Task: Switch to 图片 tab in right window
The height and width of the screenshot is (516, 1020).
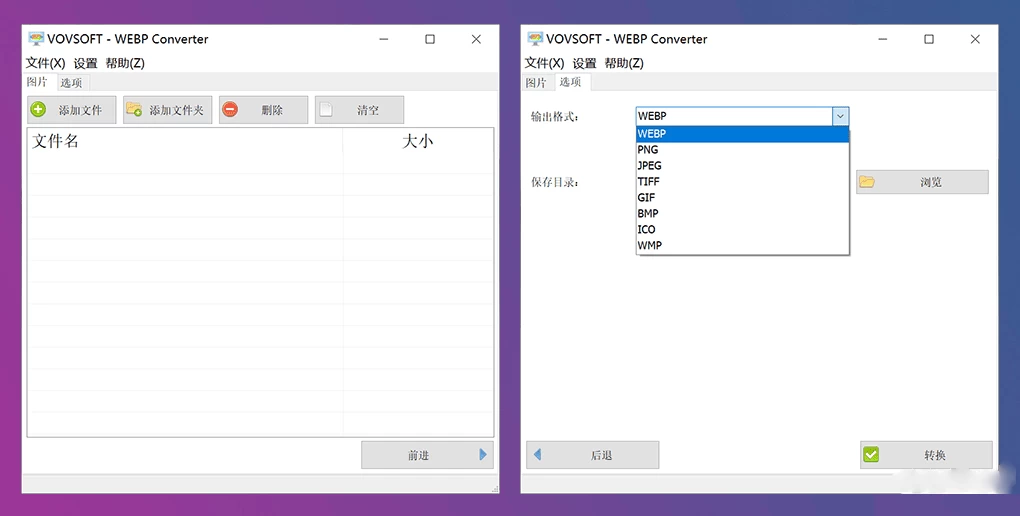Action: (x=536, y=83)
